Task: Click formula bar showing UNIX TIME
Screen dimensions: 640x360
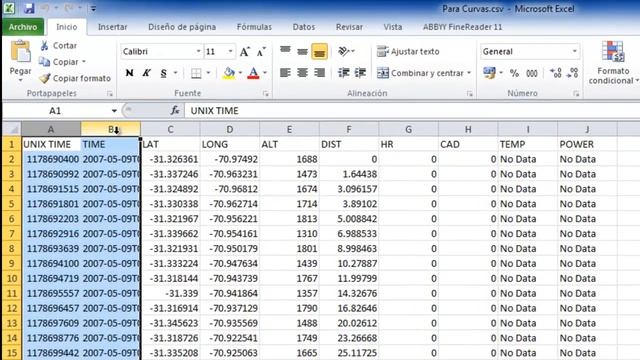Action: pyautogui.click(x=412, y=111)
